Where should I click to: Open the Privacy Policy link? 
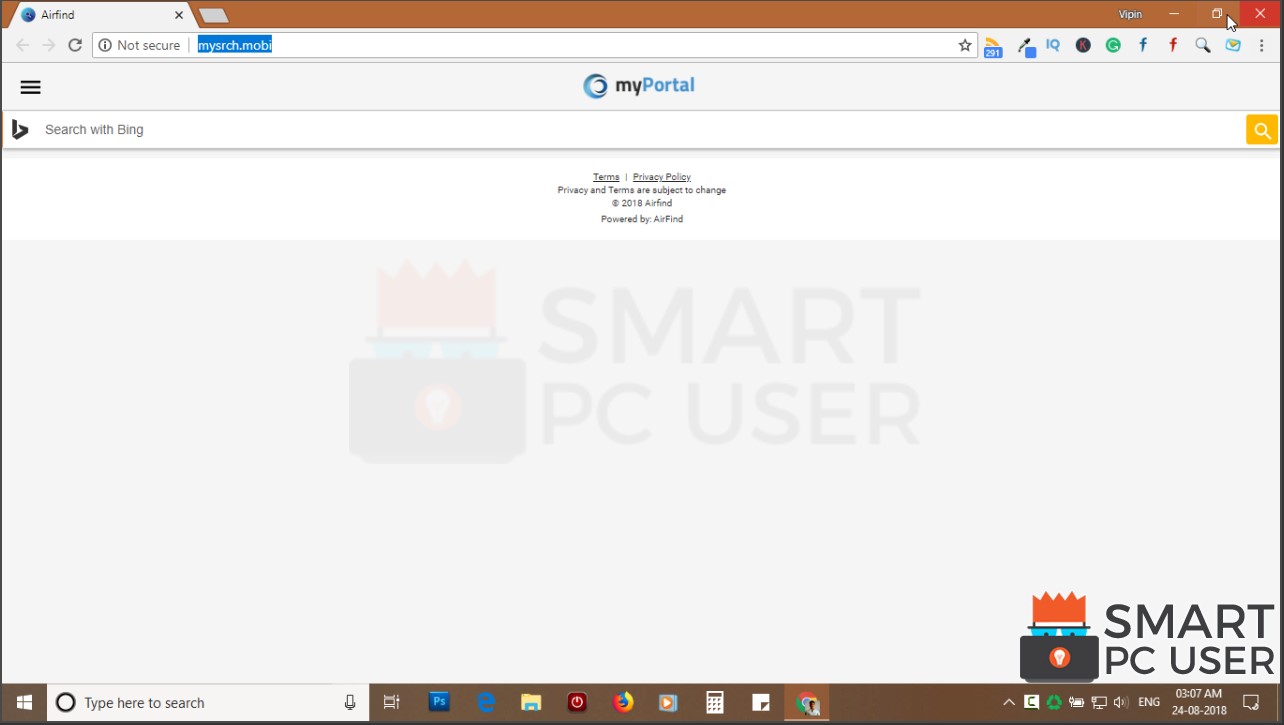pyautogui.click(x=662, y=177)
